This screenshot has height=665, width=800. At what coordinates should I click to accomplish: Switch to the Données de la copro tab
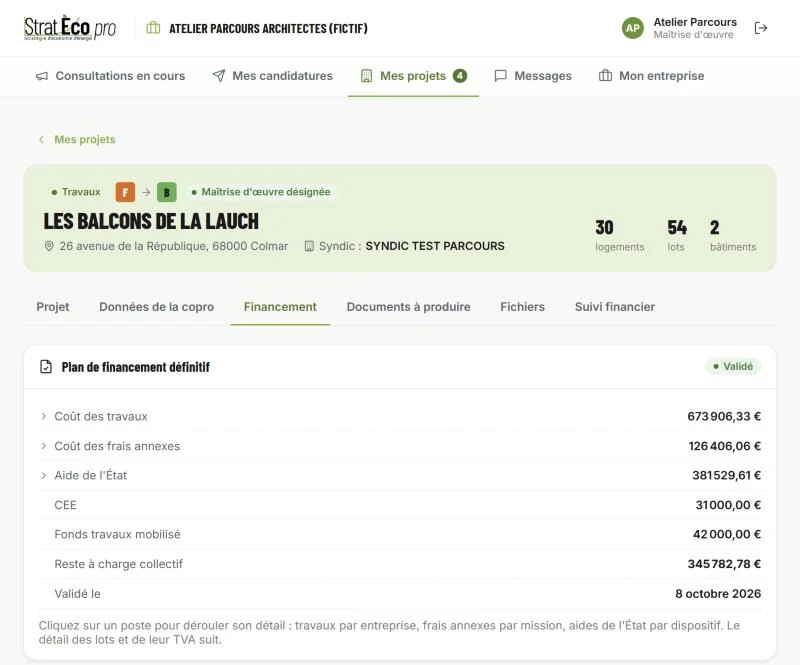coord(157,307)
